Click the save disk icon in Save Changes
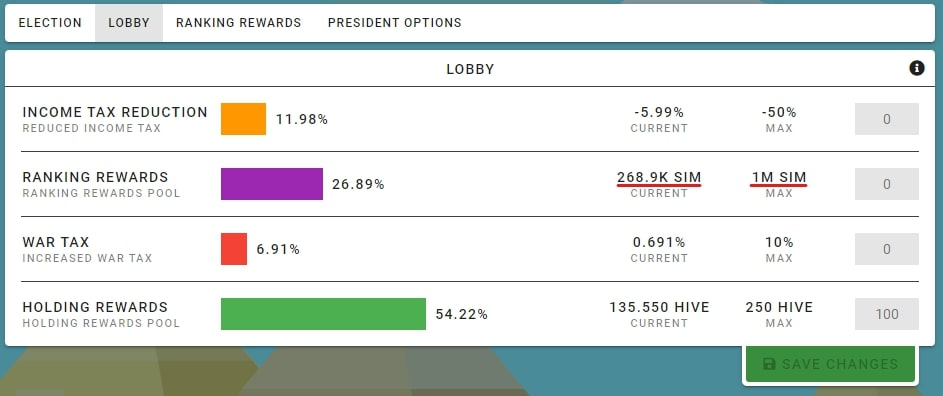 pos(769,364)
